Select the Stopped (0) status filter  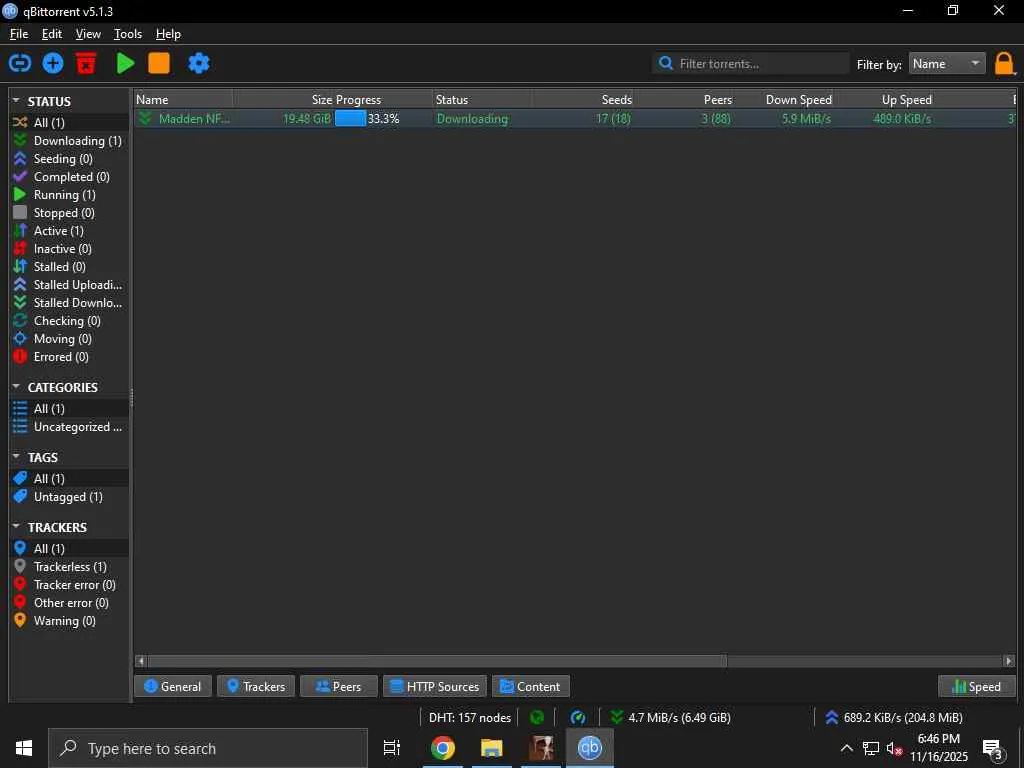pyautogui.click(x=69, y=213)
